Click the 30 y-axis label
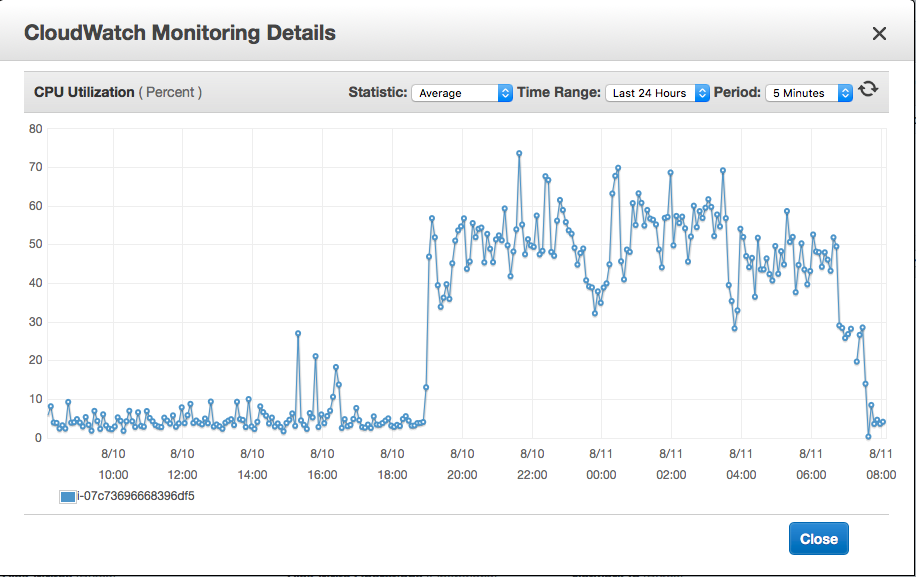This screenshot has width=916, height=577. [36, 322]
